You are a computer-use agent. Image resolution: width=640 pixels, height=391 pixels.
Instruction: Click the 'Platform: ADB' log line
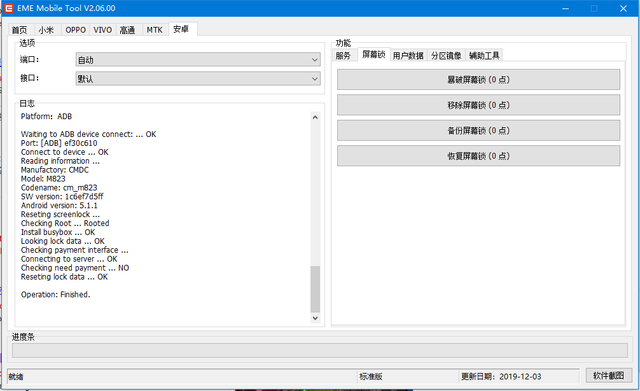47,116
